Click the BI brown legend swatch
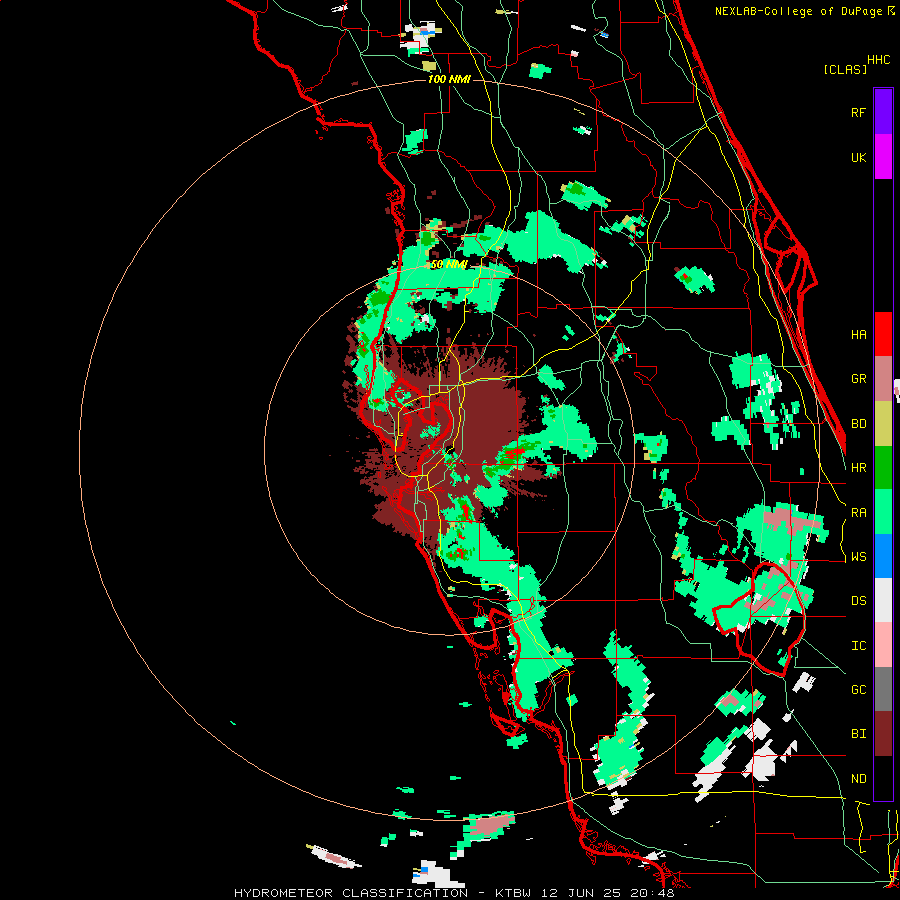 click(x=883, y=734)
